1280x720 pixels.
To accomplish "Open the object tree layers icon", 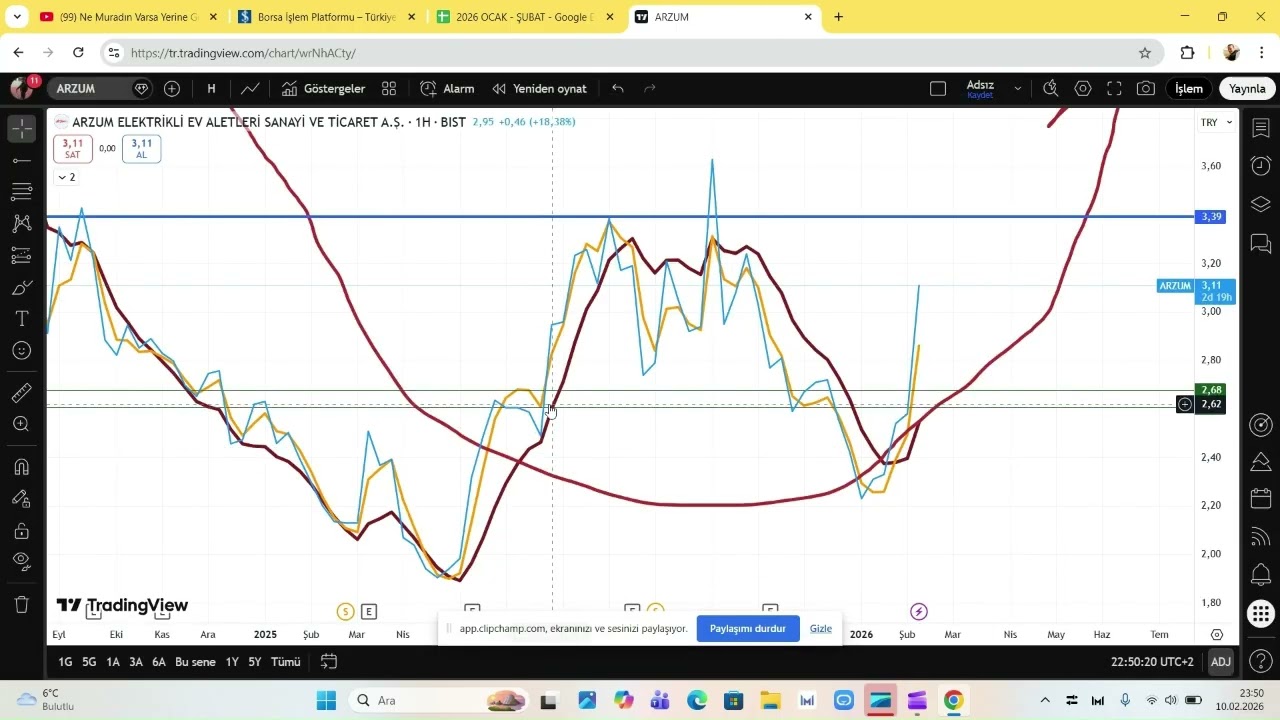I will pyautogui.click(x=1261, y=204).
